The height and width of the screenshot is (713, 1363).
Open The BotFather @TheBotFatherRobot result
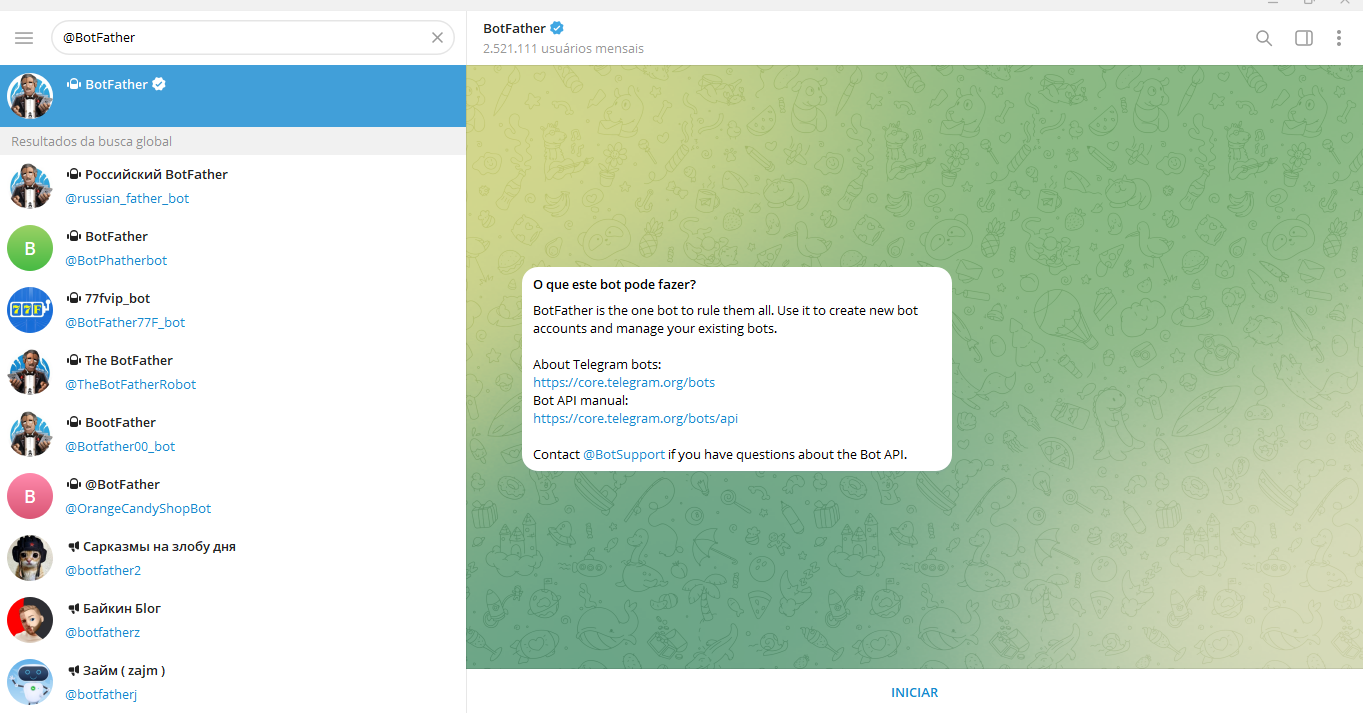(x=233, y=372)
